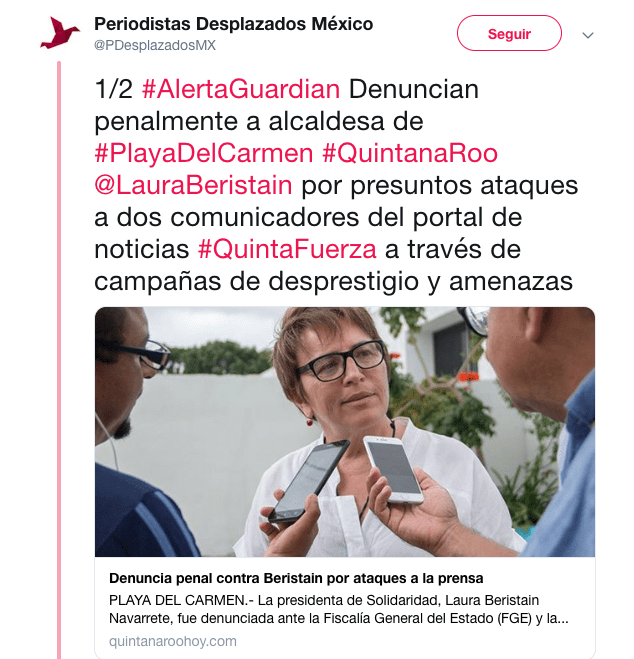Click the tweet text 'campañas de desprestigio y amenazas'
634x659 pixels.
tap(333, 281)
